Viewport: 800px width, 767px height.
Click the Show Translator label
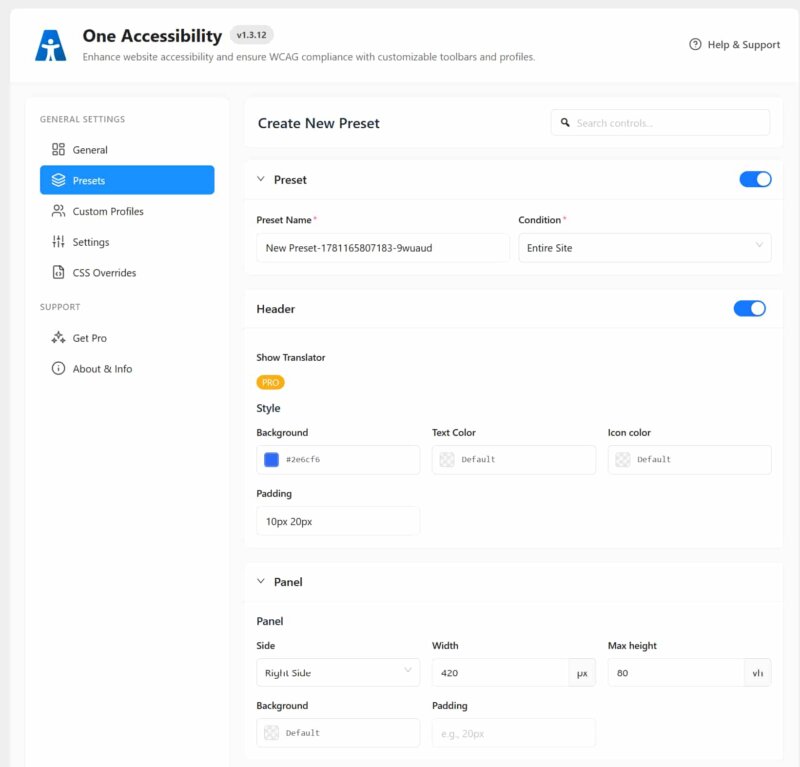coord(291,357)
